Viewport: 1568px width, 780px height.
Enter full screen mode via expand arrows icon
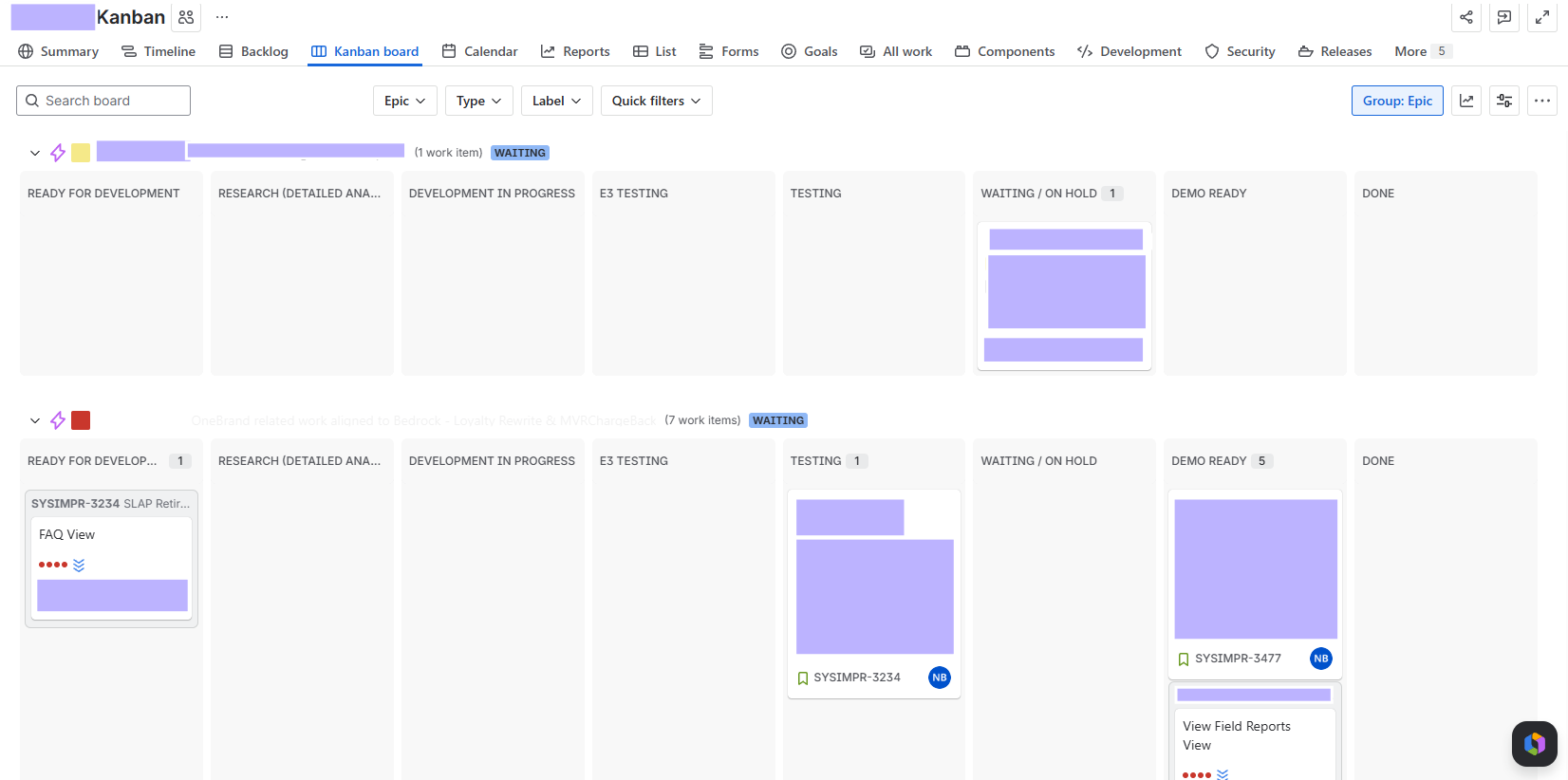(1542, 17)
